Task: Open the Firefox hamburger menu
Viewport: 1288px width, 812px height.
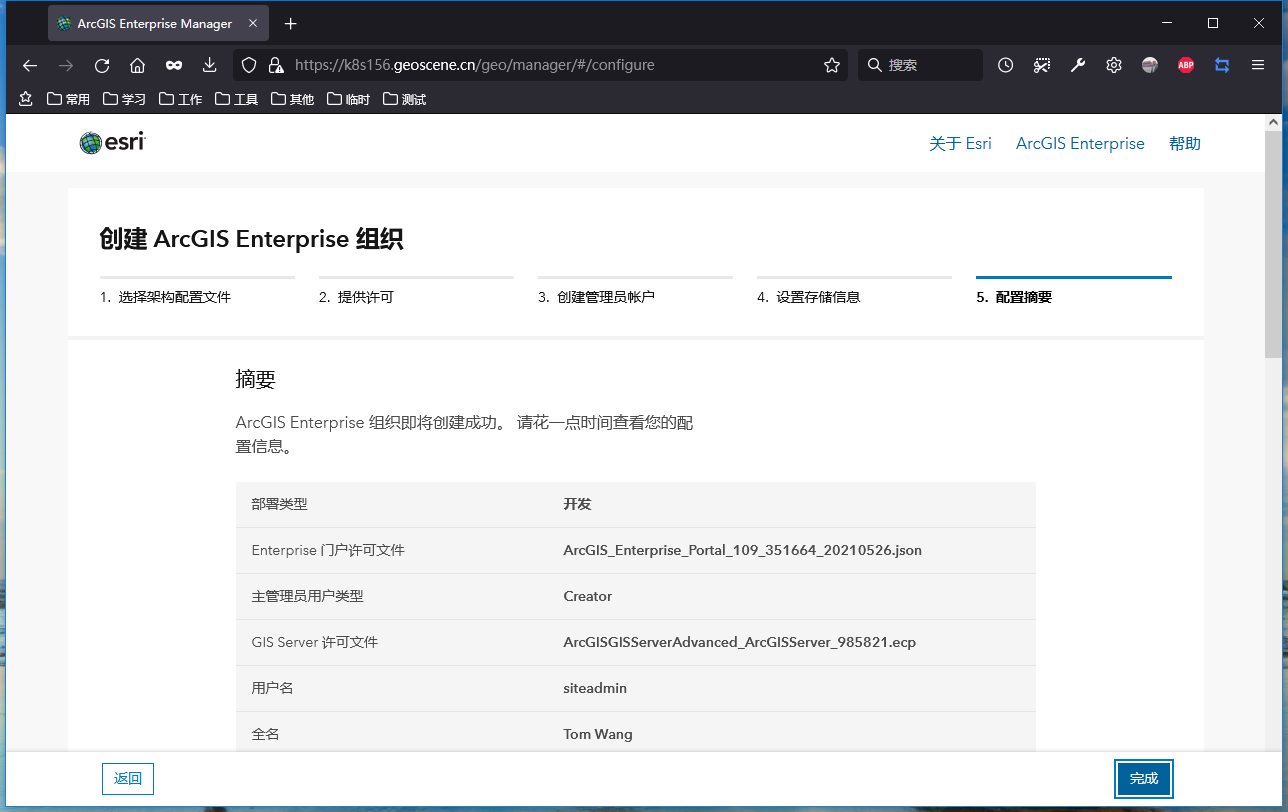Action: click(x=1258, y=65)
